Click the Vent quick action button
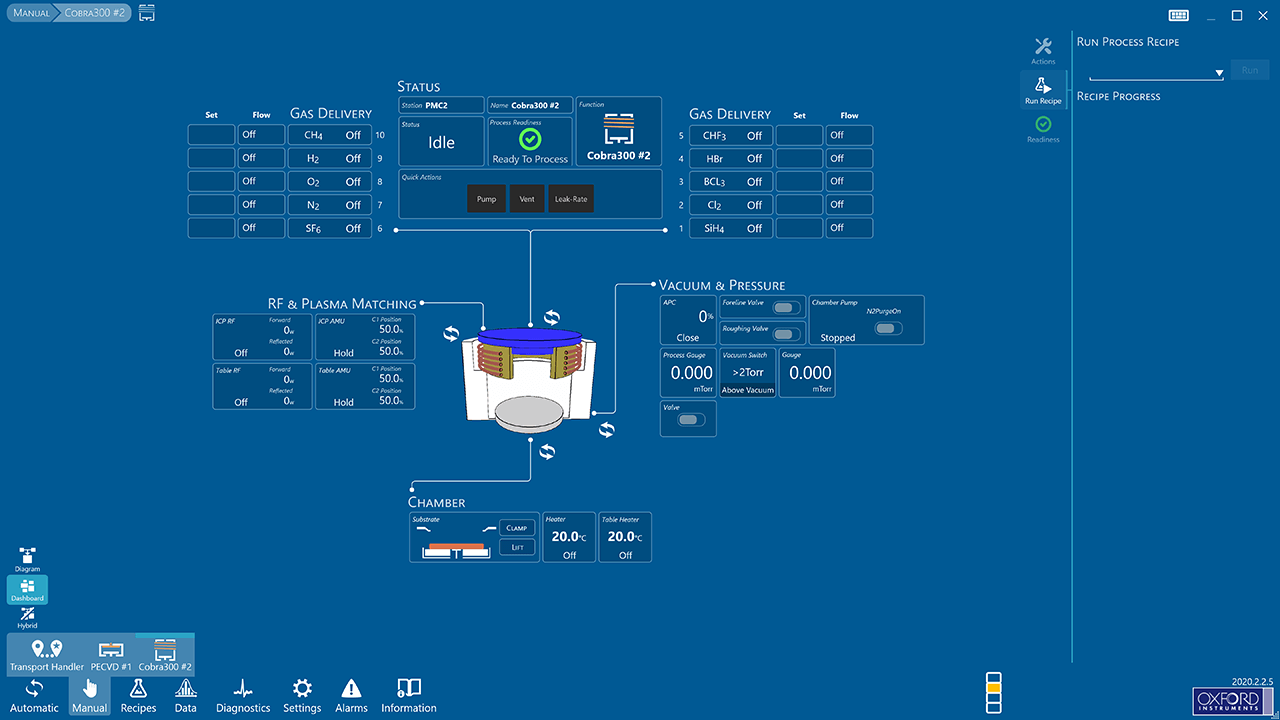This screenshot has width=1280, height=720. [x=527, y=199]
